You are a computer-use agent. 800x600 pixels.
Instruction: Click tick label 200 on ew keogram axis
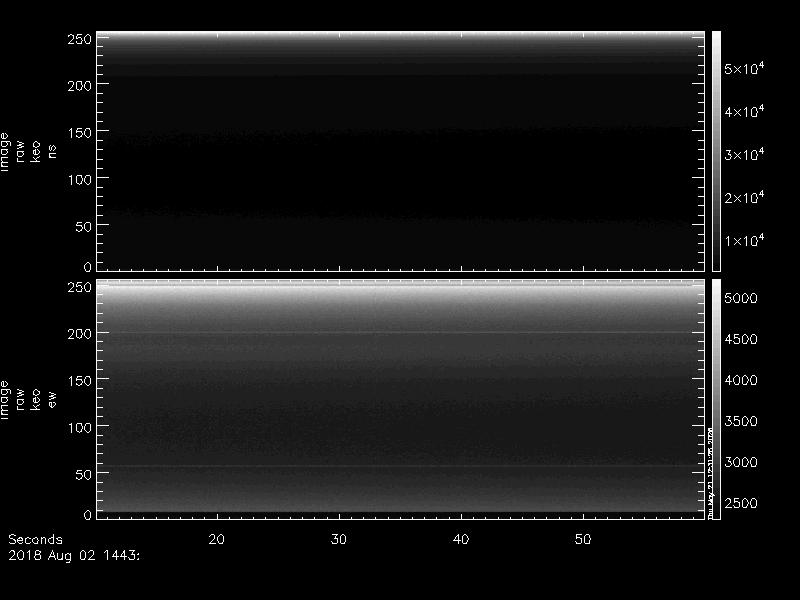80,334
